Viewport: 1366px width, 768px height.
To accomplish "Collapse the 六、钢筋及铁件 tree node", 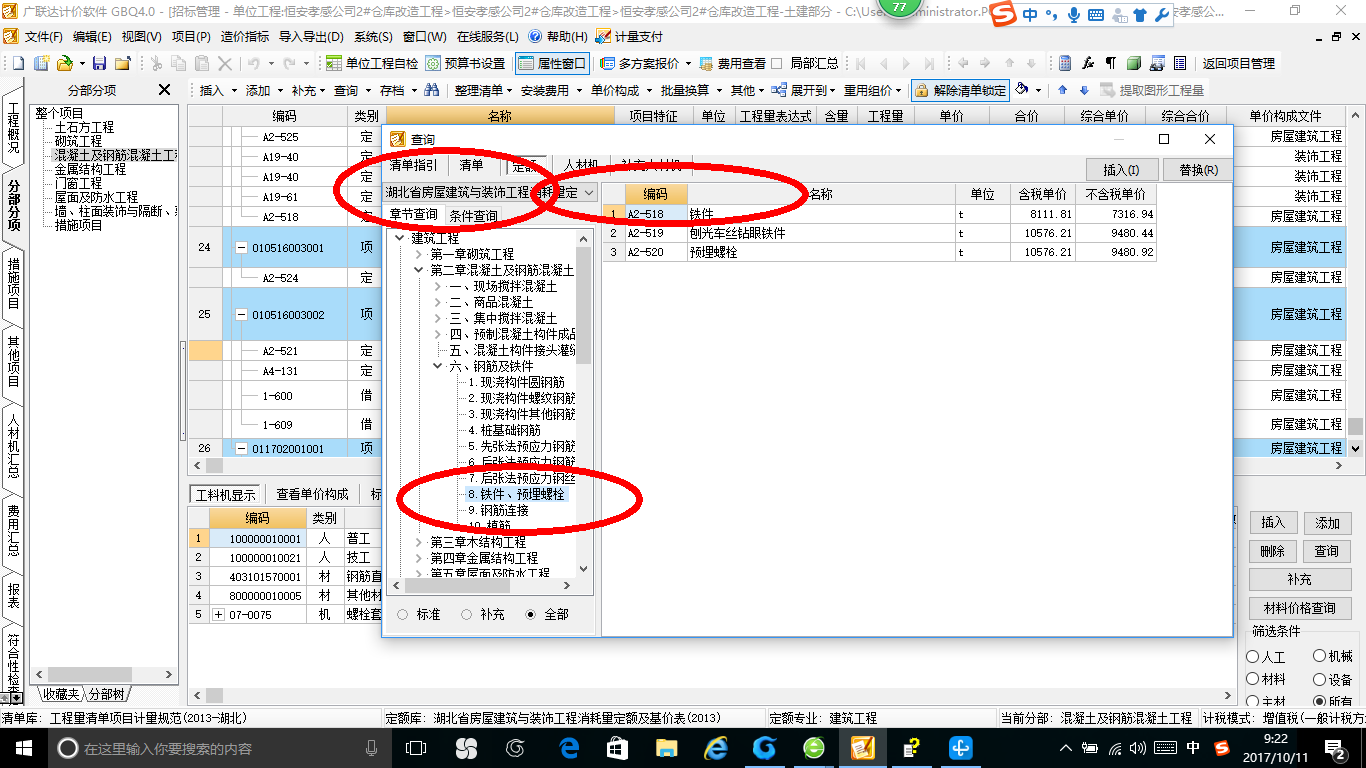I will [x=437, y=366].
